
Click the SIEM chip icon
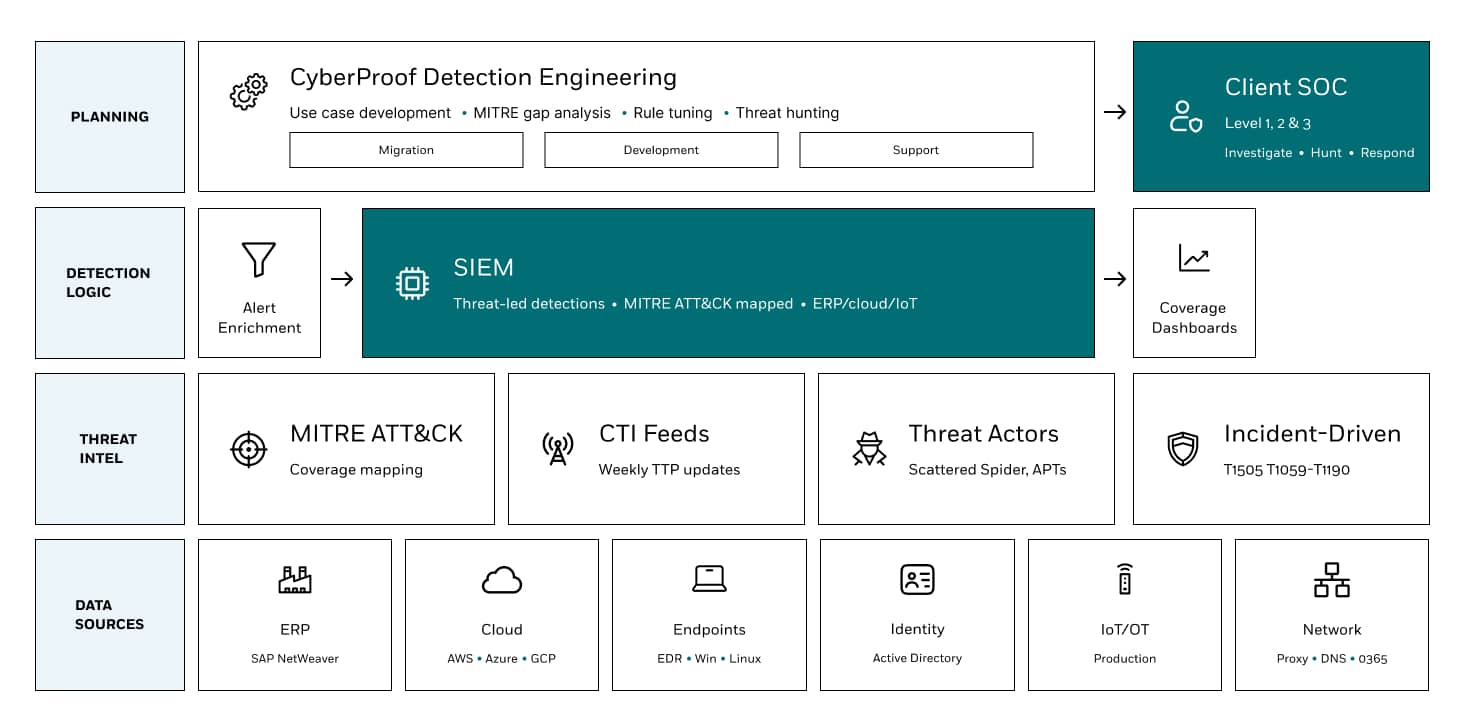pyautogui.click(x=411, y=283)
